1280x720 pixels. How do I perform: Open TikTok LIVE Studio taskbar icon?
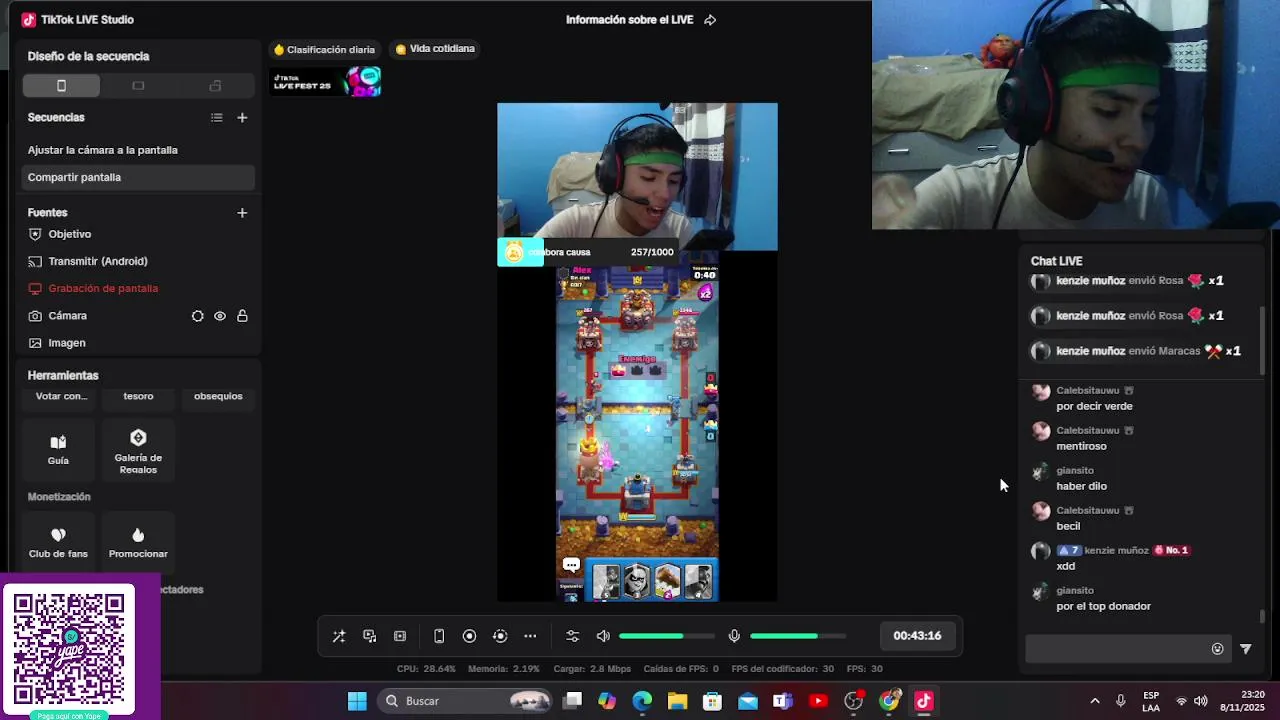tap(924, 701)
